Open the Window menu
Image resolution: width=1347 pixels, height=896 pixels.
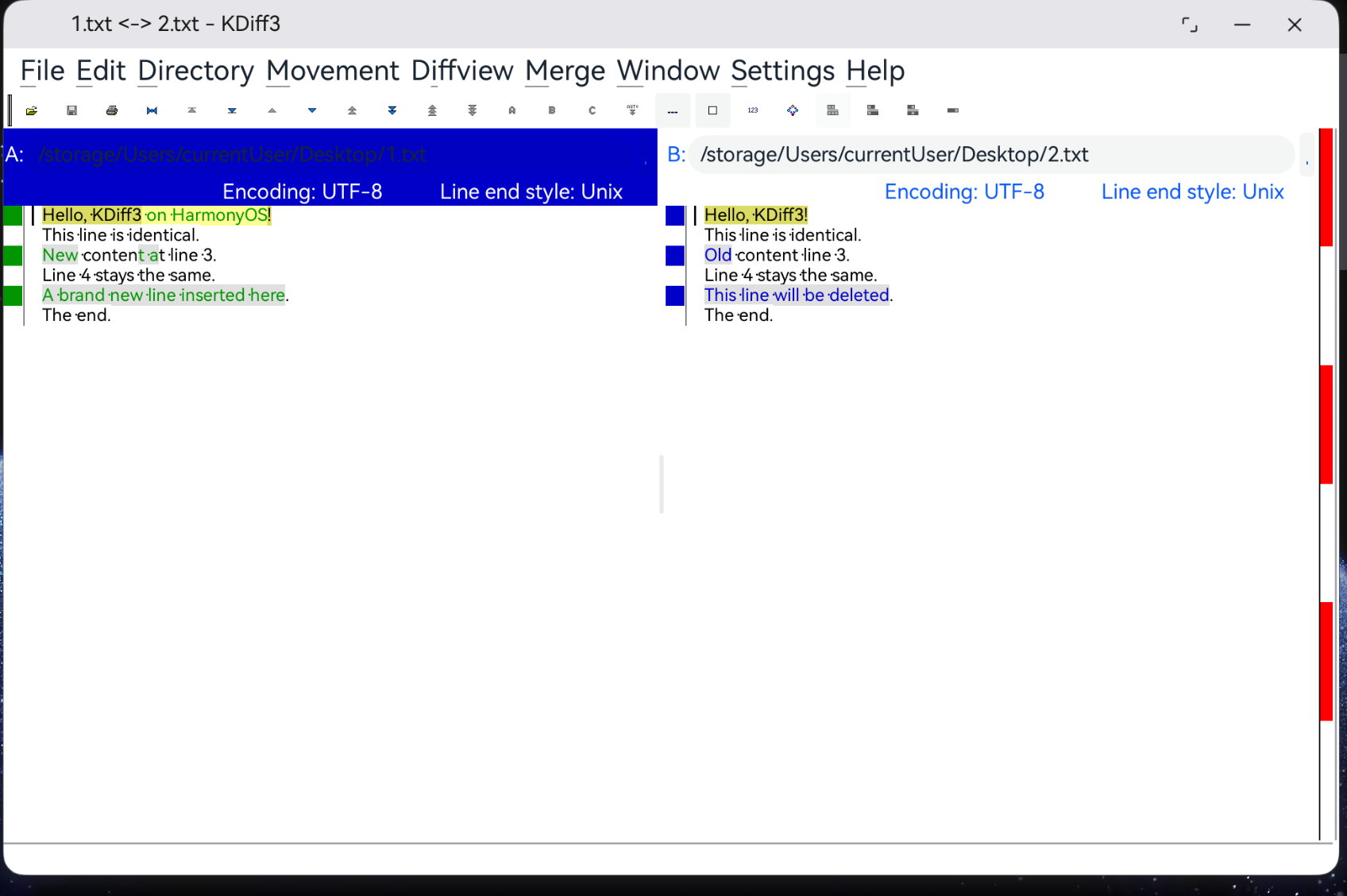point(669,71)
